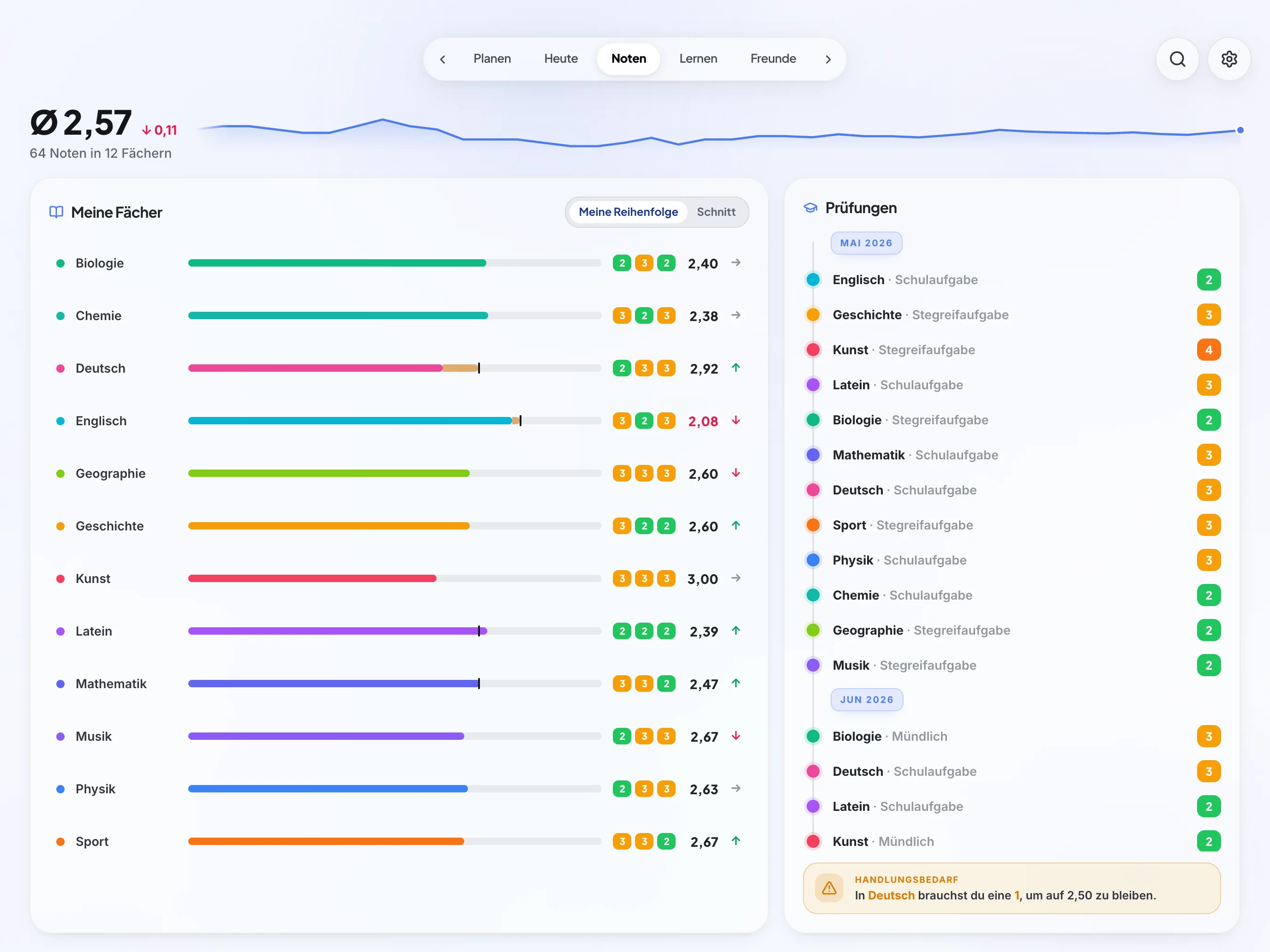This screenshot has height=952, width=1270.
Task: Open the search magnifier button
Action: [1177, 59]
